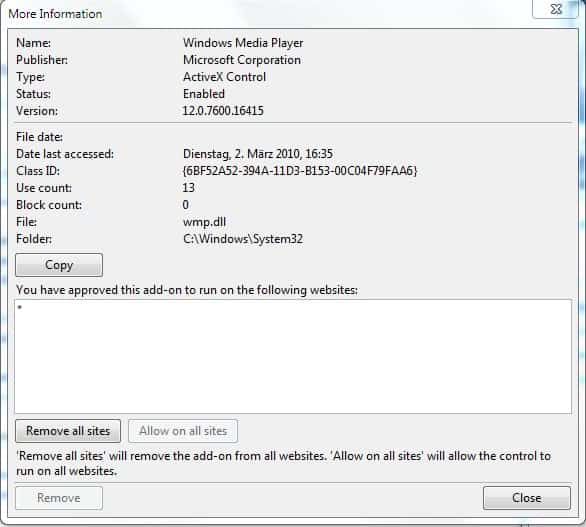Click the use count value 13
The width and height of the screenshot is (586, 527).
coord(189,188)
